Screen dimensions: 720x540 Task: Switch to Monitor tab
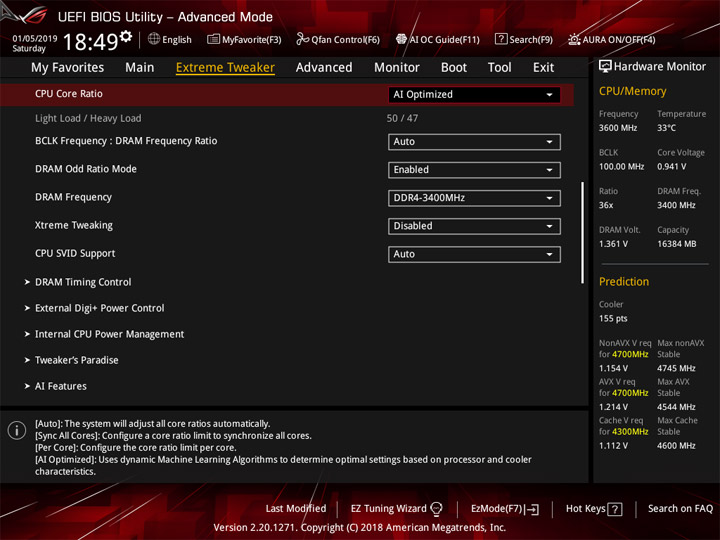click(x=397, y=68)
